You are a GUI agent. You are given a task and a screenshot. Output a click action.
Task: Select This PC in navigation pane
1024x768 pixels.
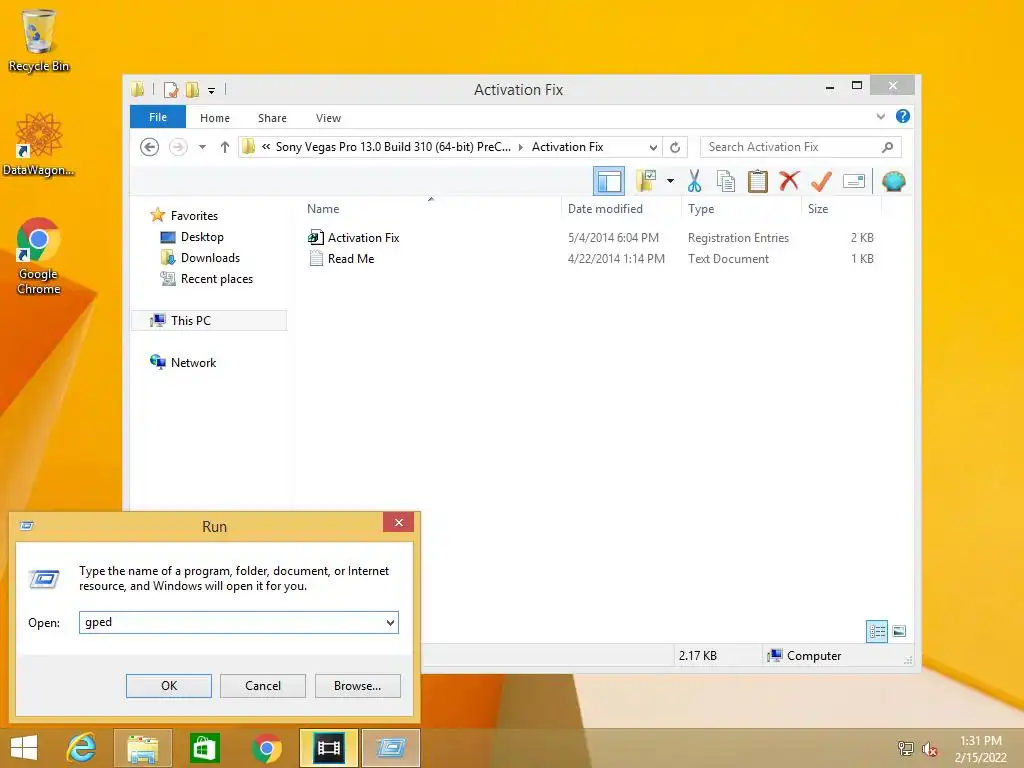click(209, 321)
